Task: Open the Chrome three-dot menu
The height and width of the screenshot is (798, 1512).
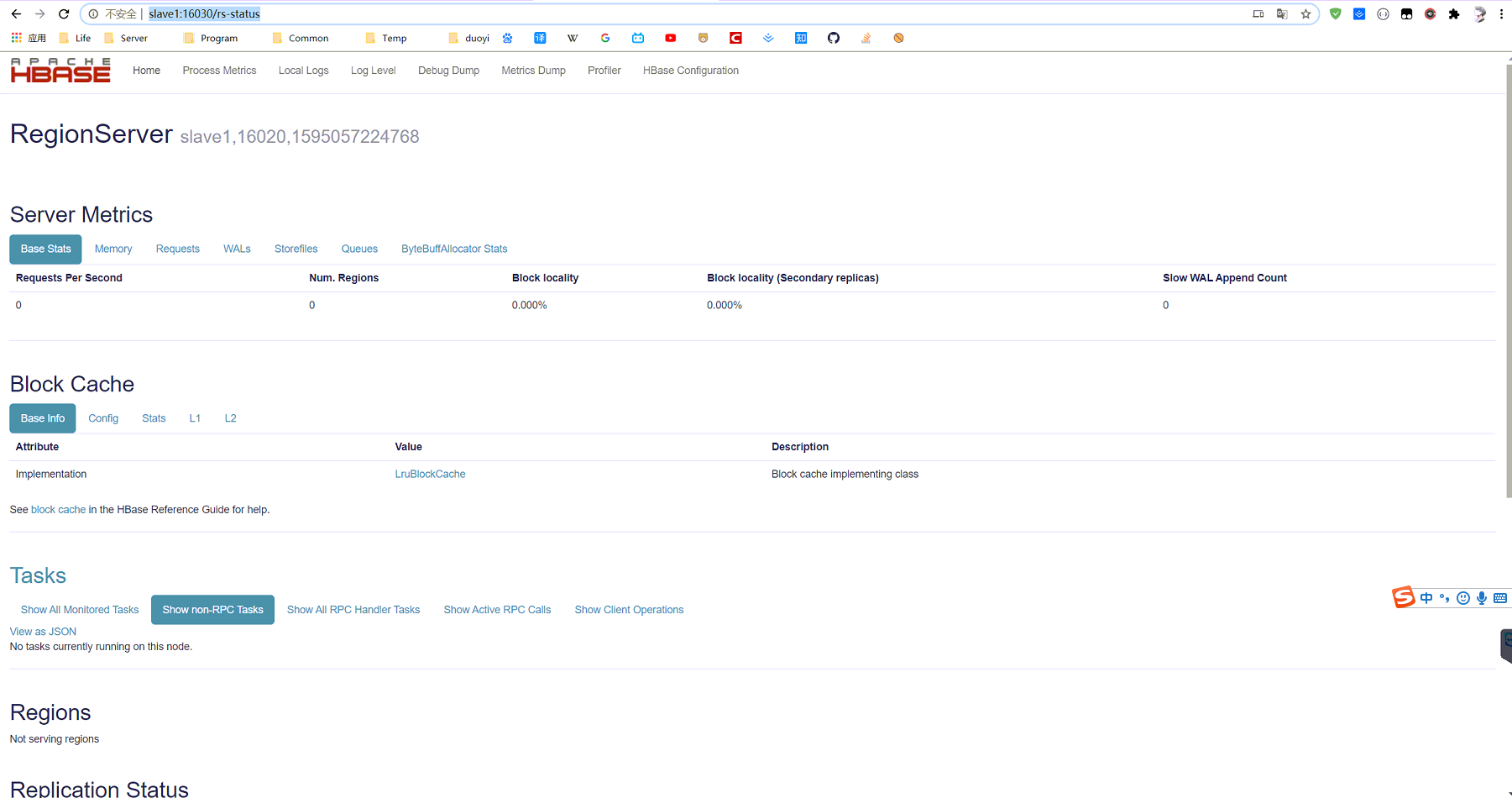Action: pyautogui.click(x=1501, y=13)
